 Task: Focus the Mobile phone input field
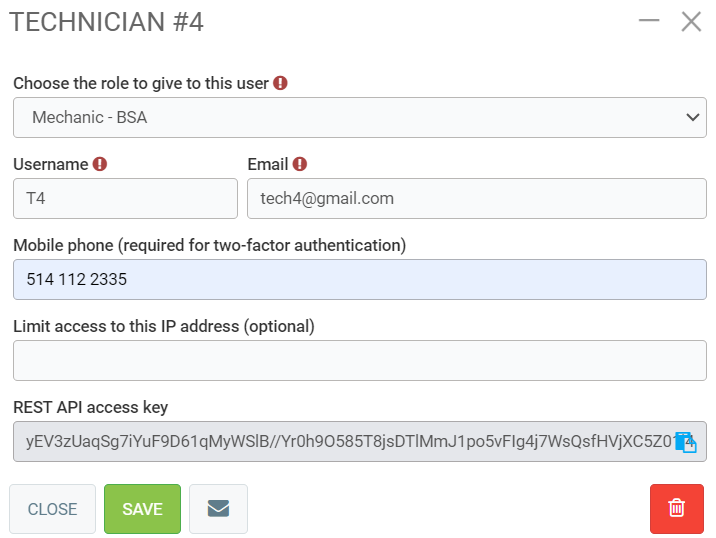[360, 279]
